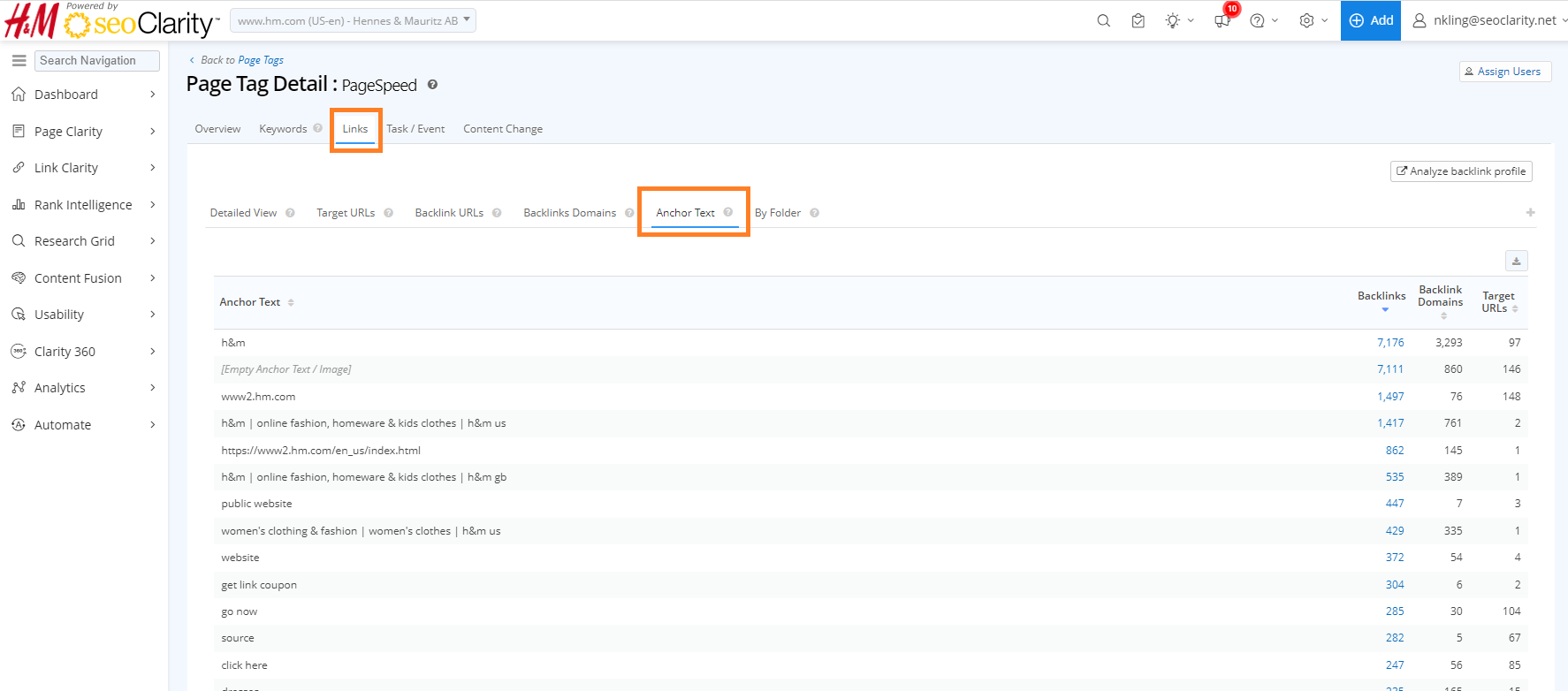Click the help question mark icon in header

[1257, 20]
